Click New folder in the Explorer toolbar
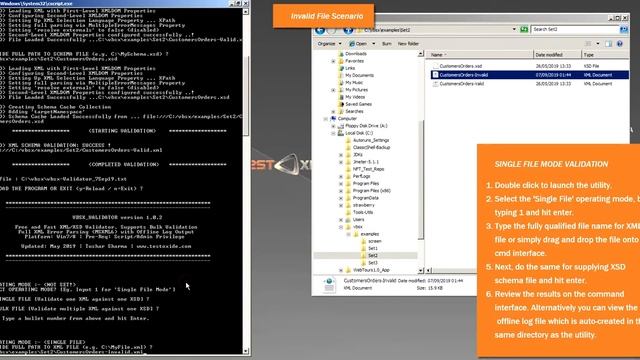Screen dimensions: 640x360 click(x=408, y=44)
